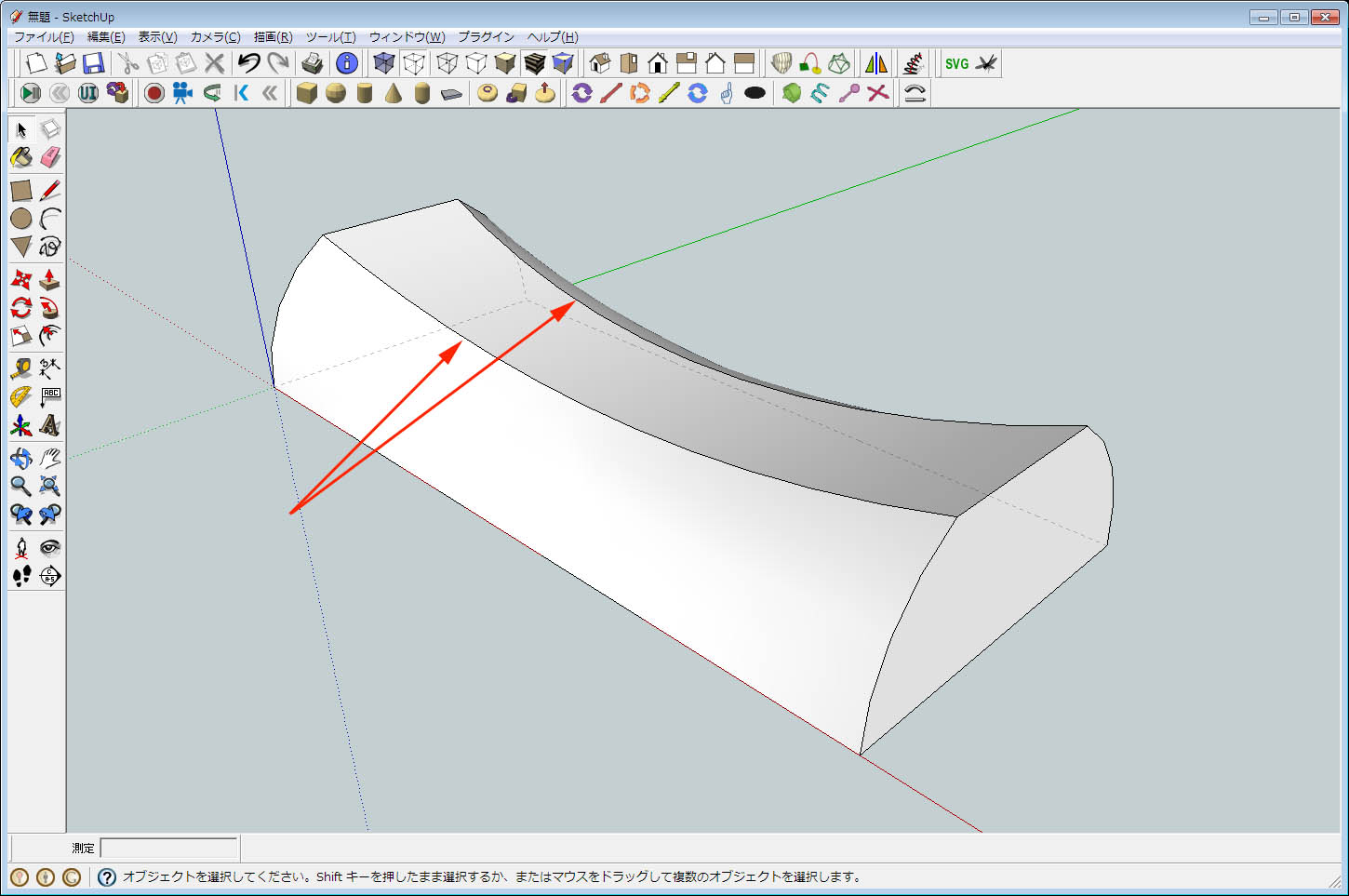The height and width of the screenshot is (896, 1349).
Task: Click the red record circle button
Action: 154,93
